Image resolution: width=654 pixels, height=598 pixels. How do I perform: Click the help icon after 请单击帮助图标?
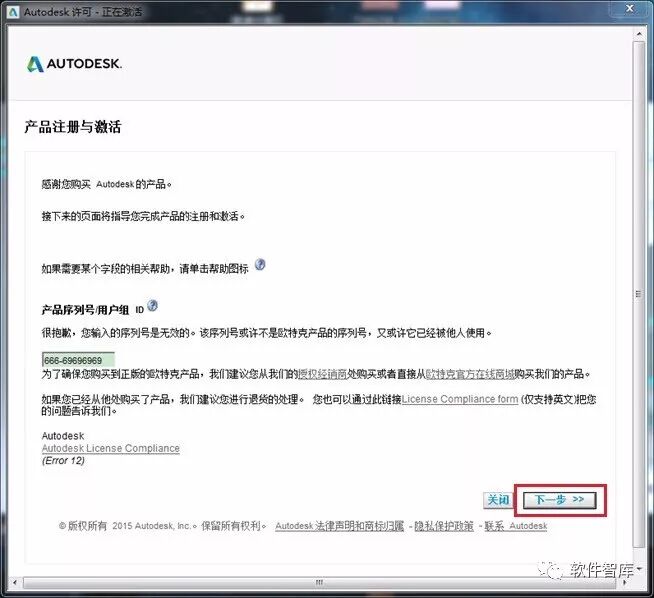(x=260, y=264)
